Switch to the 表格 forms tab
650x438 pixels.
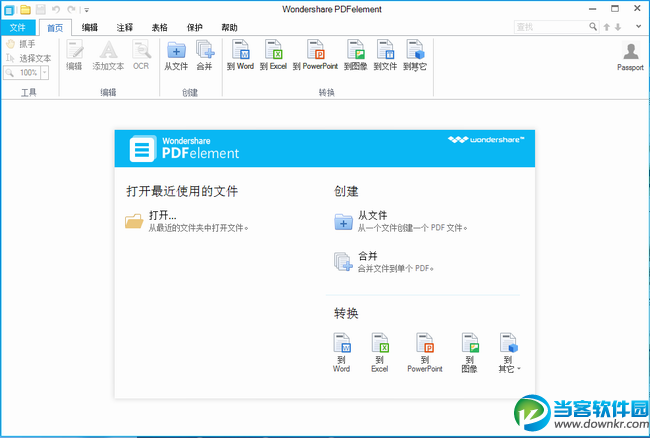tap(160, 28)
